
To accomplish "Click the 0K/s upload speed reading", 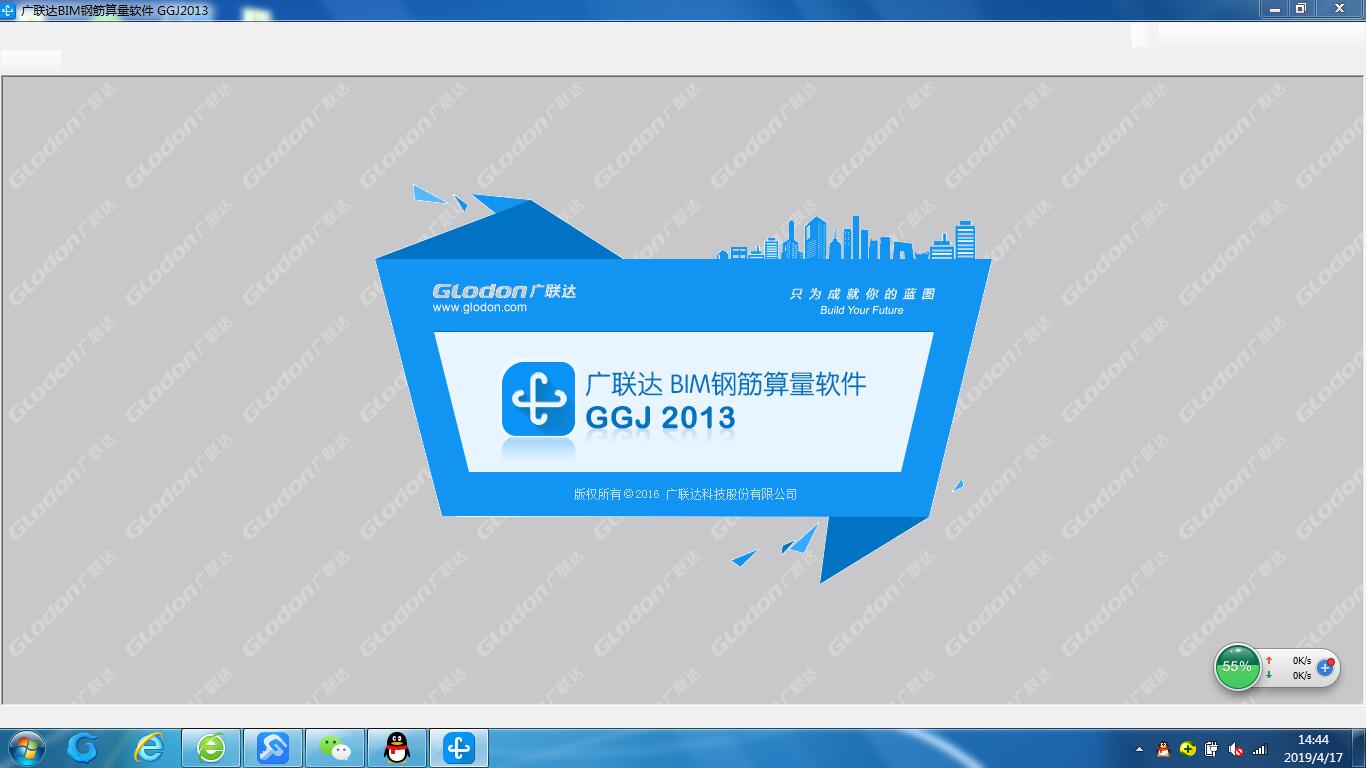I will tap(1301, 661).
